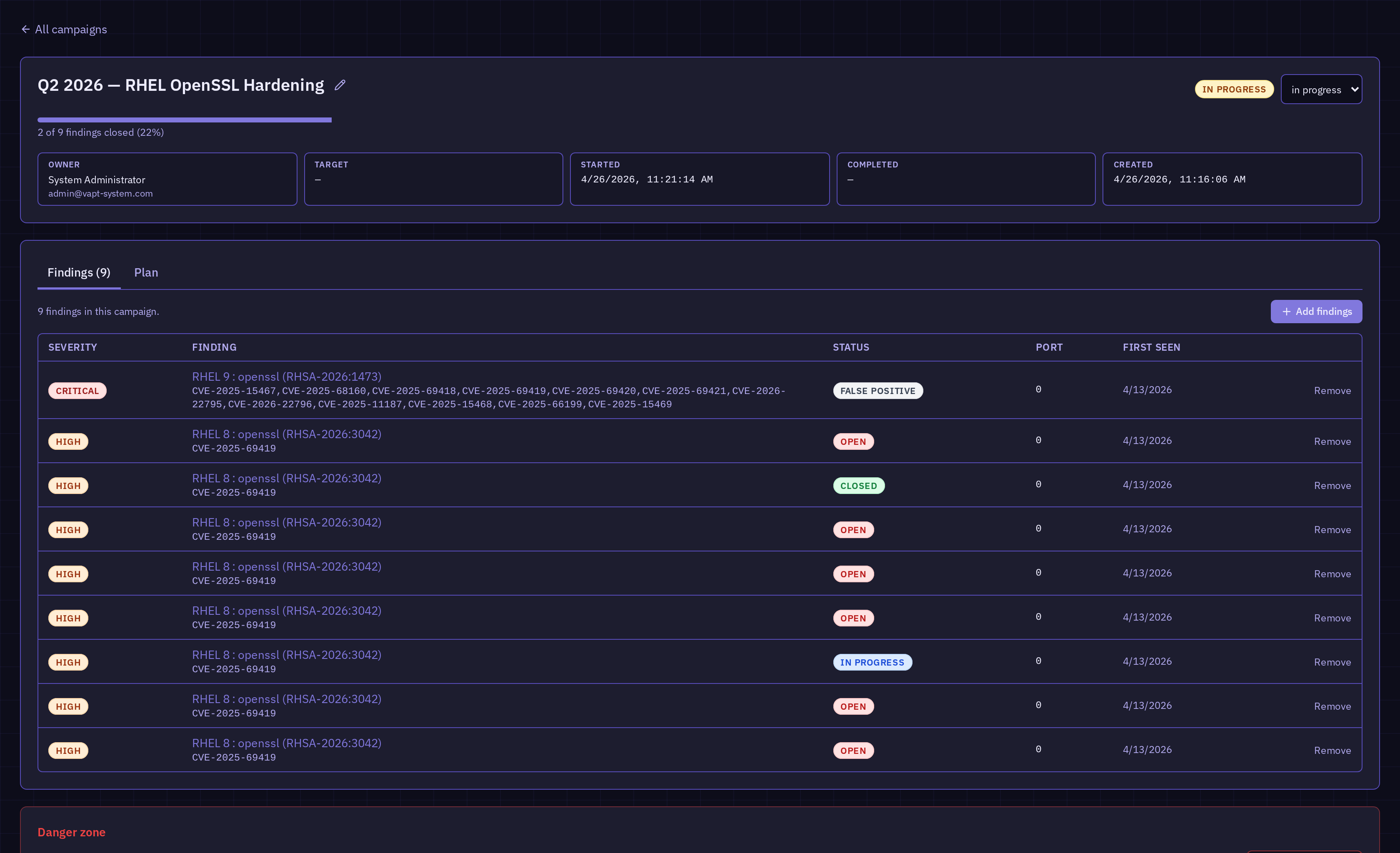Viewport: 1400px width, 853px height.
Task: Click the CRITICAL severity badge
Action: click(x=77, y=391)
